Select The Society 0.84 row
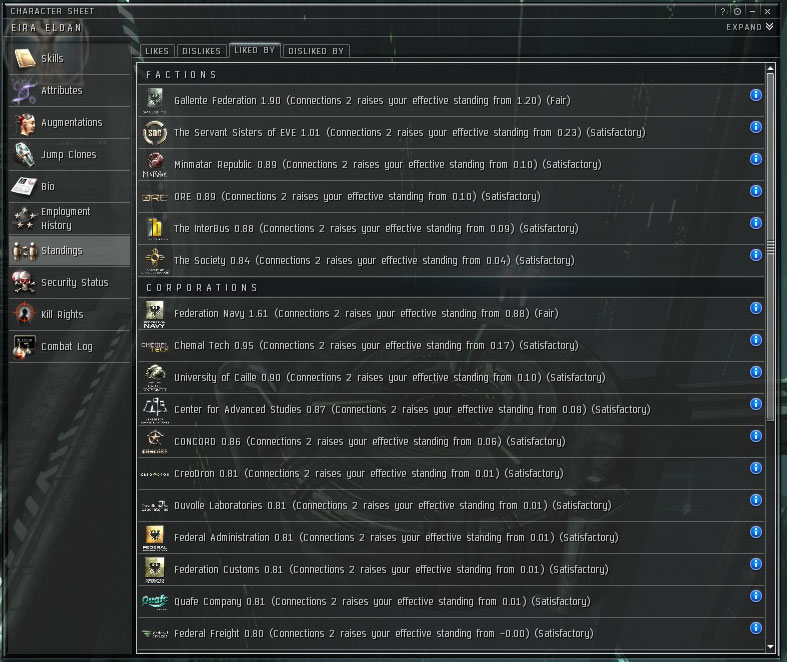This screenshot has height=662, width=787. tap(451, 260)
